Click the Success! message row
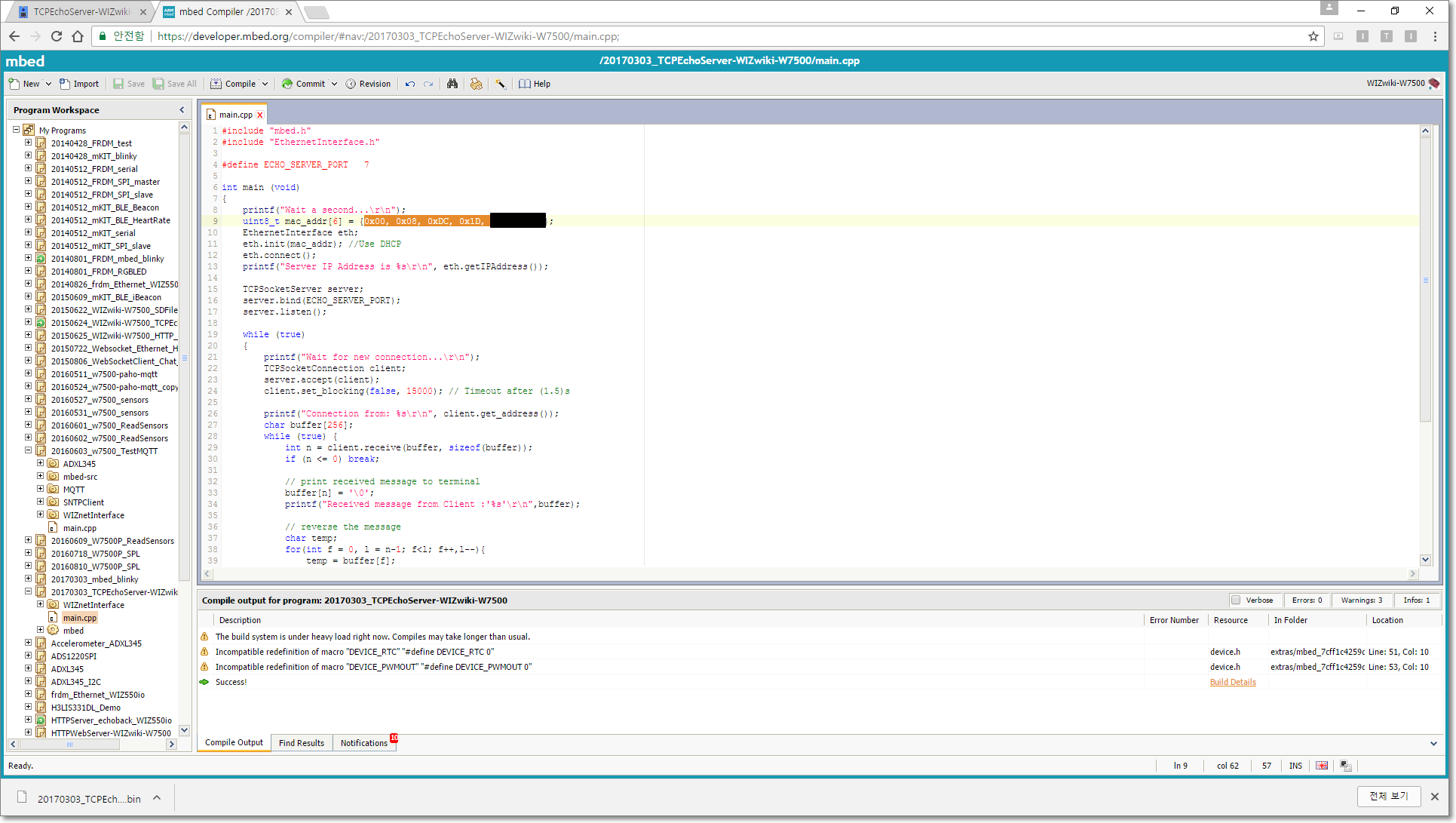 (x=820, y=682)
